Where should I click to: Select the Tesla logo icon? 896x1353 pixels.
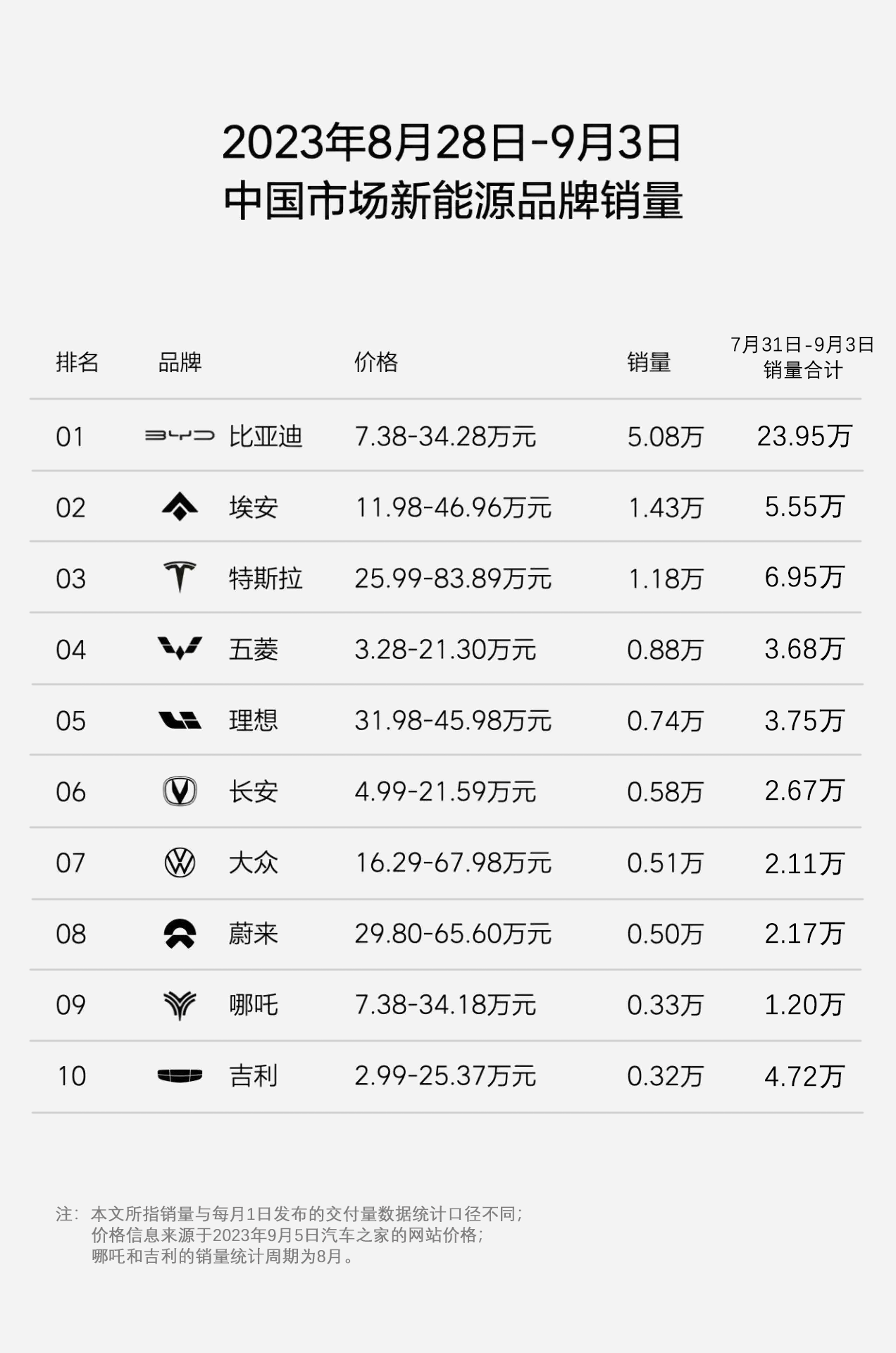tap(180, 577)
